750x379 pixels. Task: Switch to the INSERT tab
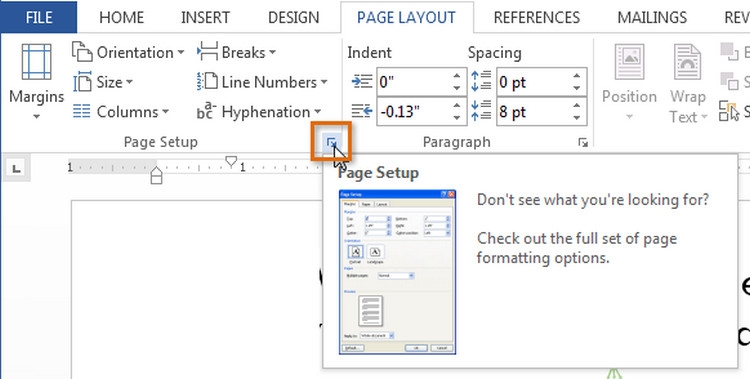click(x=205, y=18)
